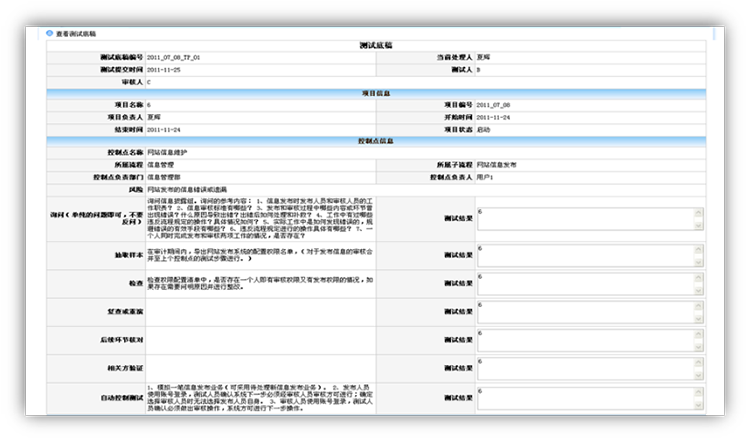Click the test result box for 后续环节核对 row

pos(590,340)
